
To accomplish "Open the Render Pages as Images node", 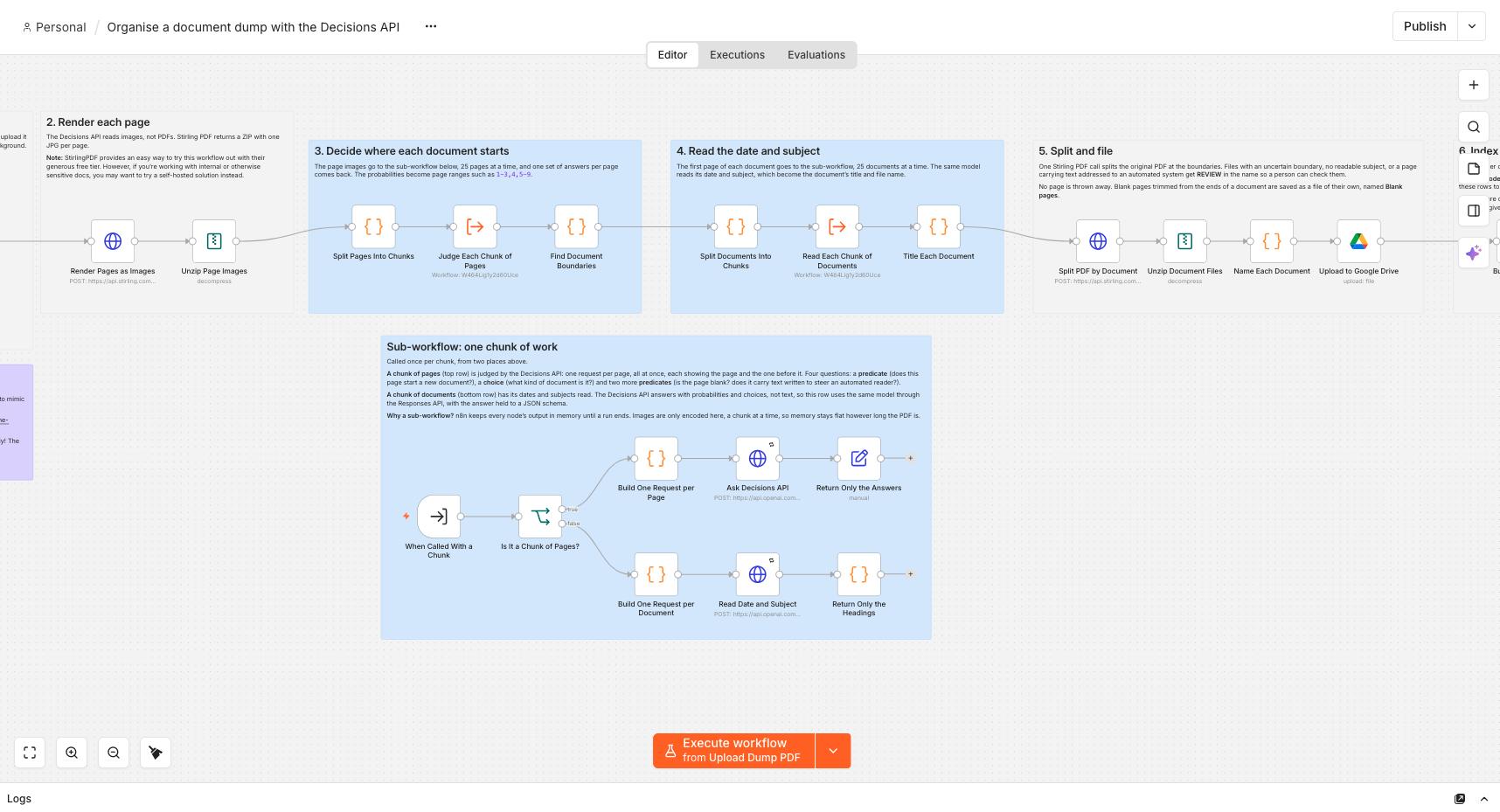I will 113,241.
